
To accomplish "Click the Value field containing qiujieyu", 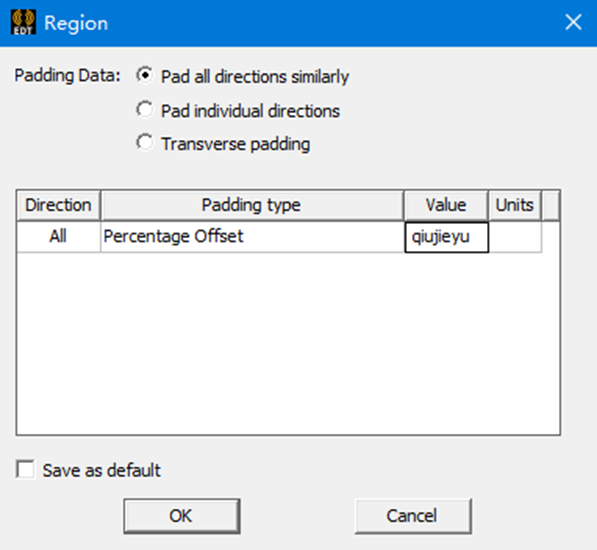I will point(446,237).
